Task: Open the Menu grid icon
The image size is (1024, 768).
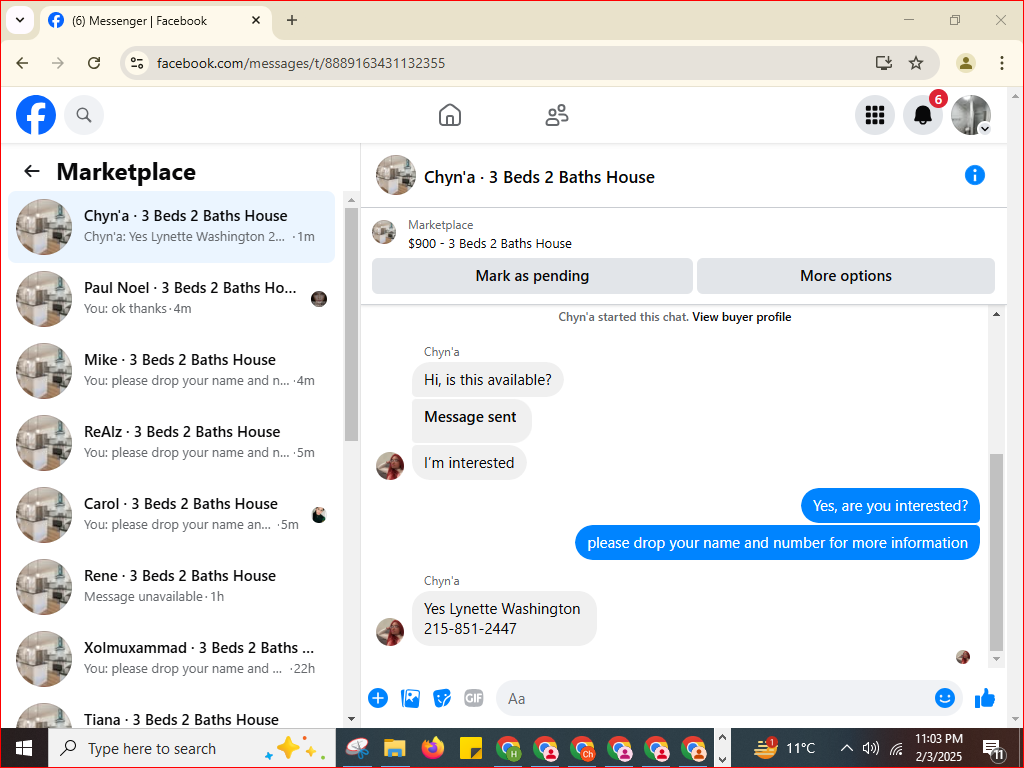Action: 874,116
